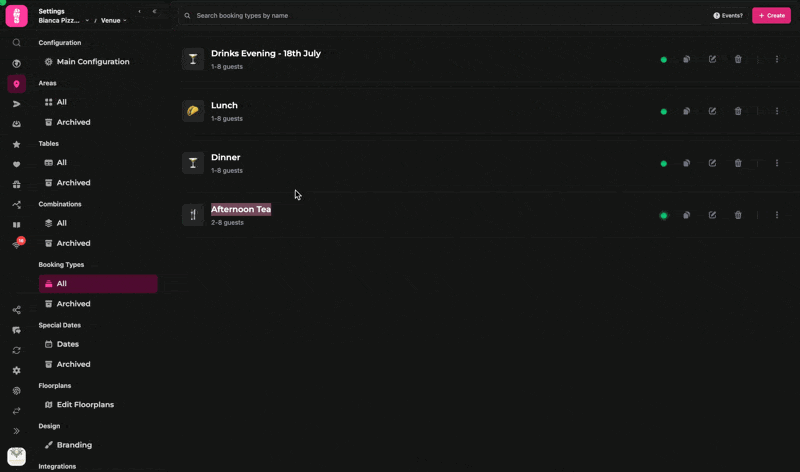Click the Lunch taco emoji thumbnail
Image resolution: width=800 pixels, height=472 pixels.
193,111
